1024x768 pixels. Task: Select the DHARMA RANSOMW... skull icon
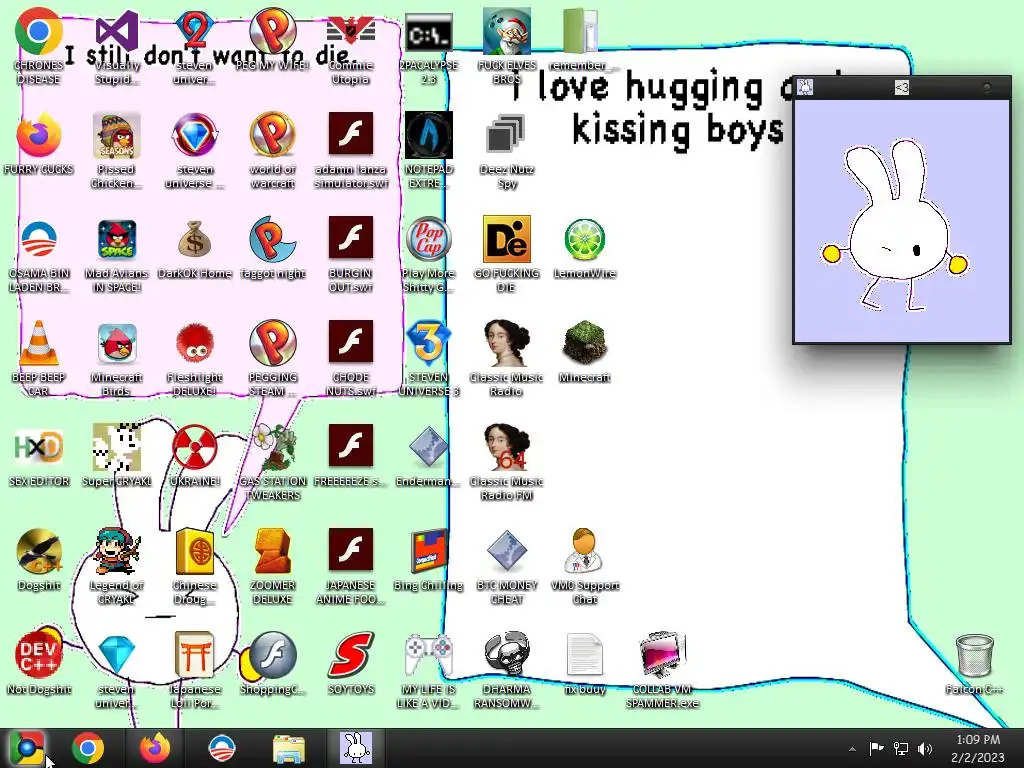pyautogui.click(x=506, y=655)
